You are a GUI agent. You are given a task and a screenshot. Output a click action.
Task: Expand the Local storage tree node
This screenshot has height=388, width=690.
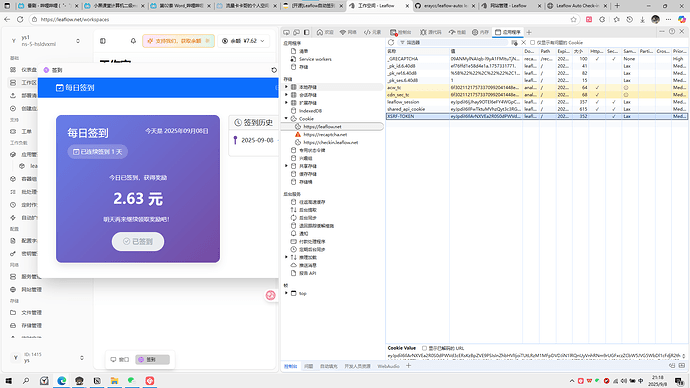(x=286, y=87)
